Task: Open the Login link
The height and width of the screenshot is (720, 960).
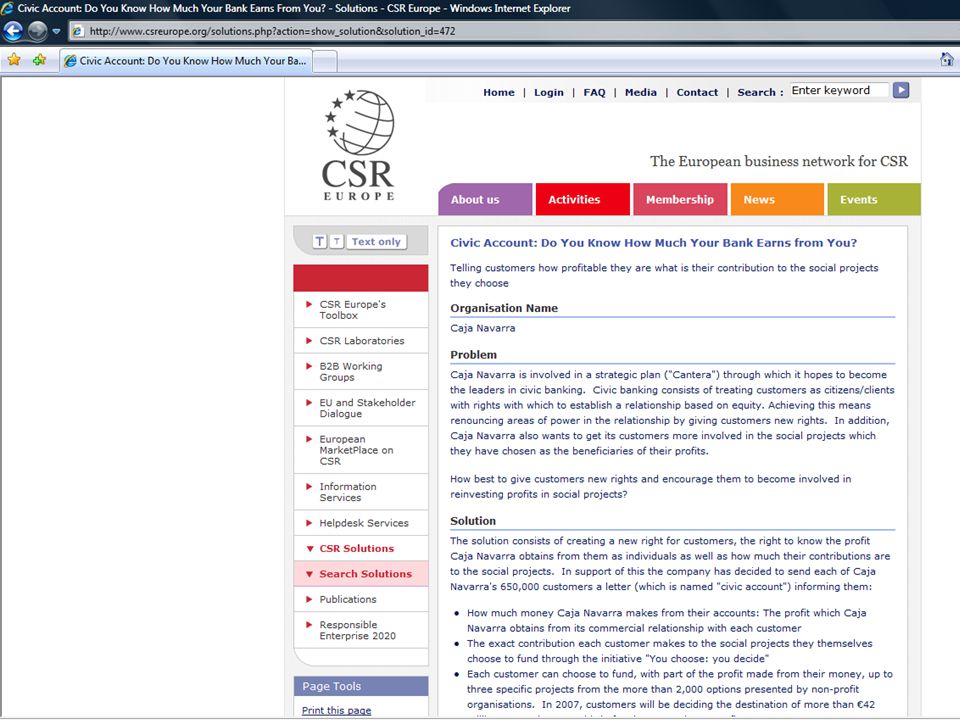Action: point(549,92)
